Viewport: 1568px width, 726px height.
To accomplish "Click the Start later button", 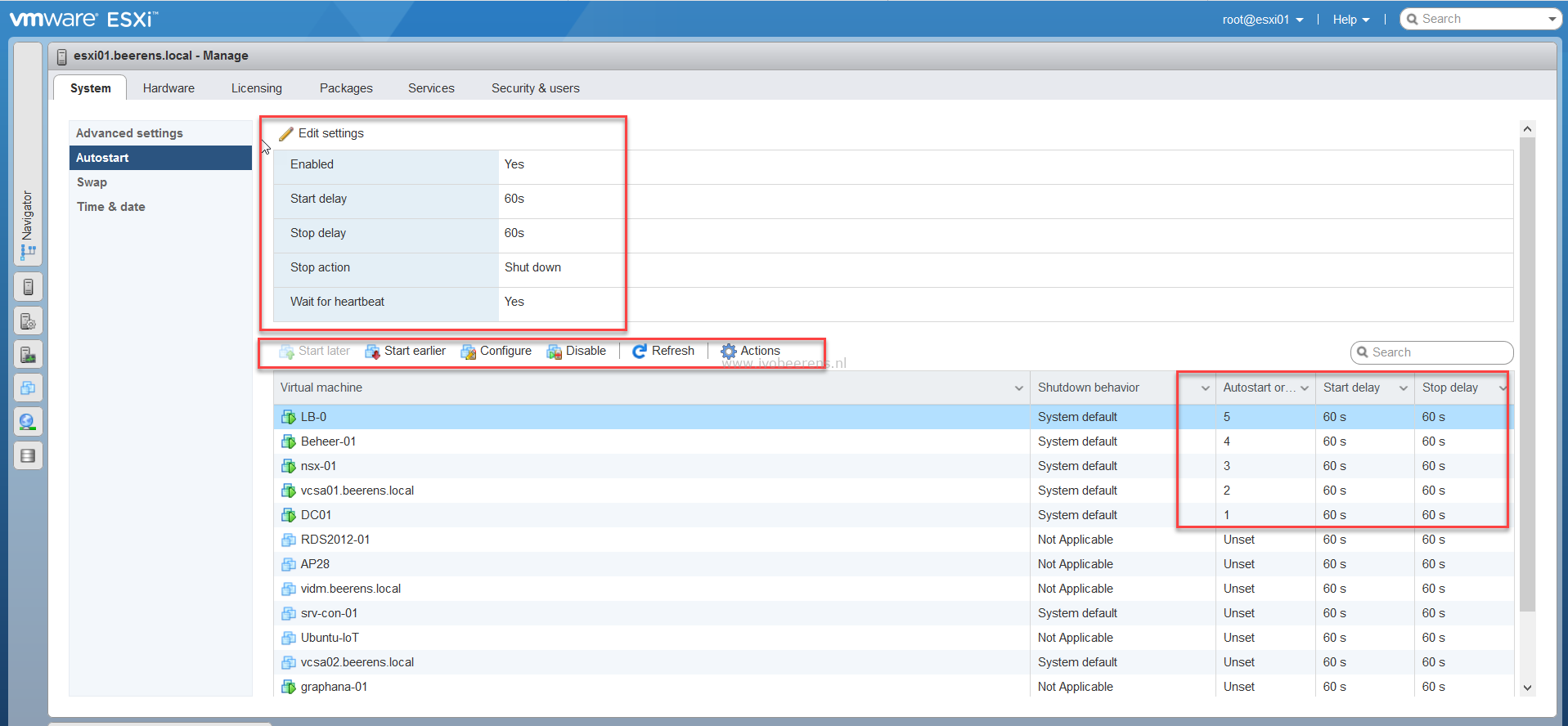I will click(x=315, y=352).
